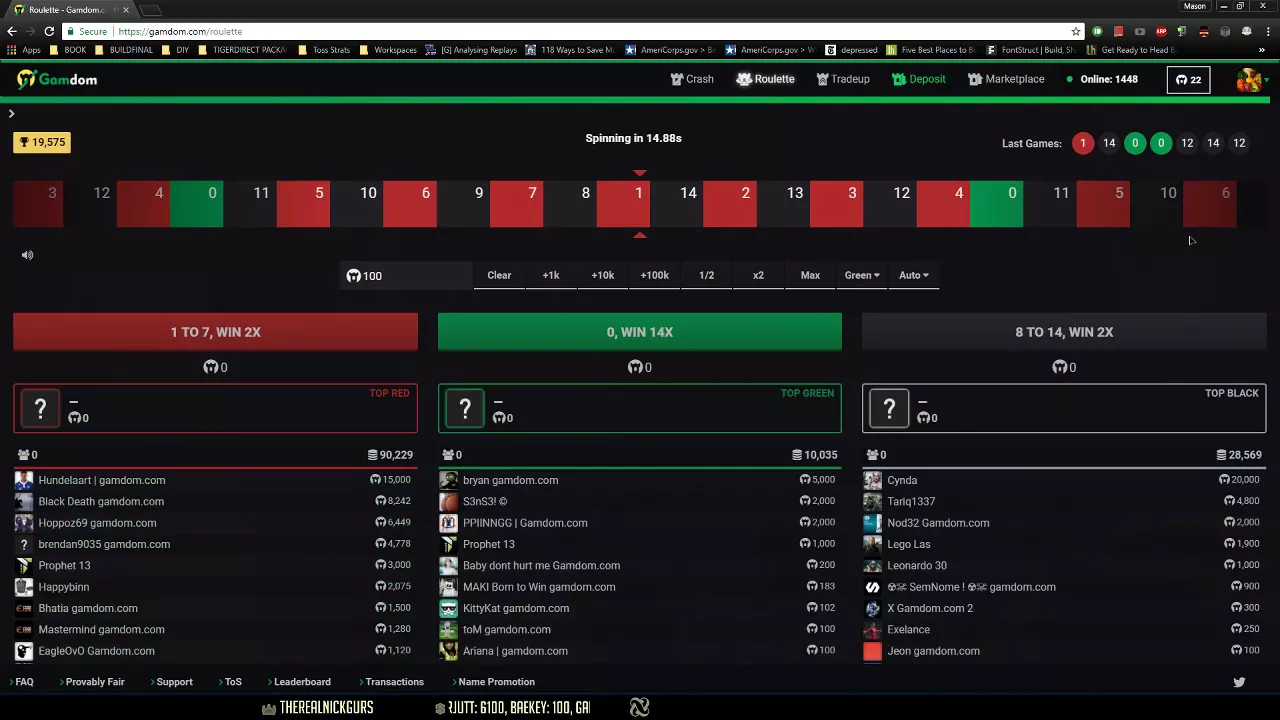Viewport: 1280px width, 720px height.
Task: Click S3nS3! player avatar
Action: tap(448, 502)
